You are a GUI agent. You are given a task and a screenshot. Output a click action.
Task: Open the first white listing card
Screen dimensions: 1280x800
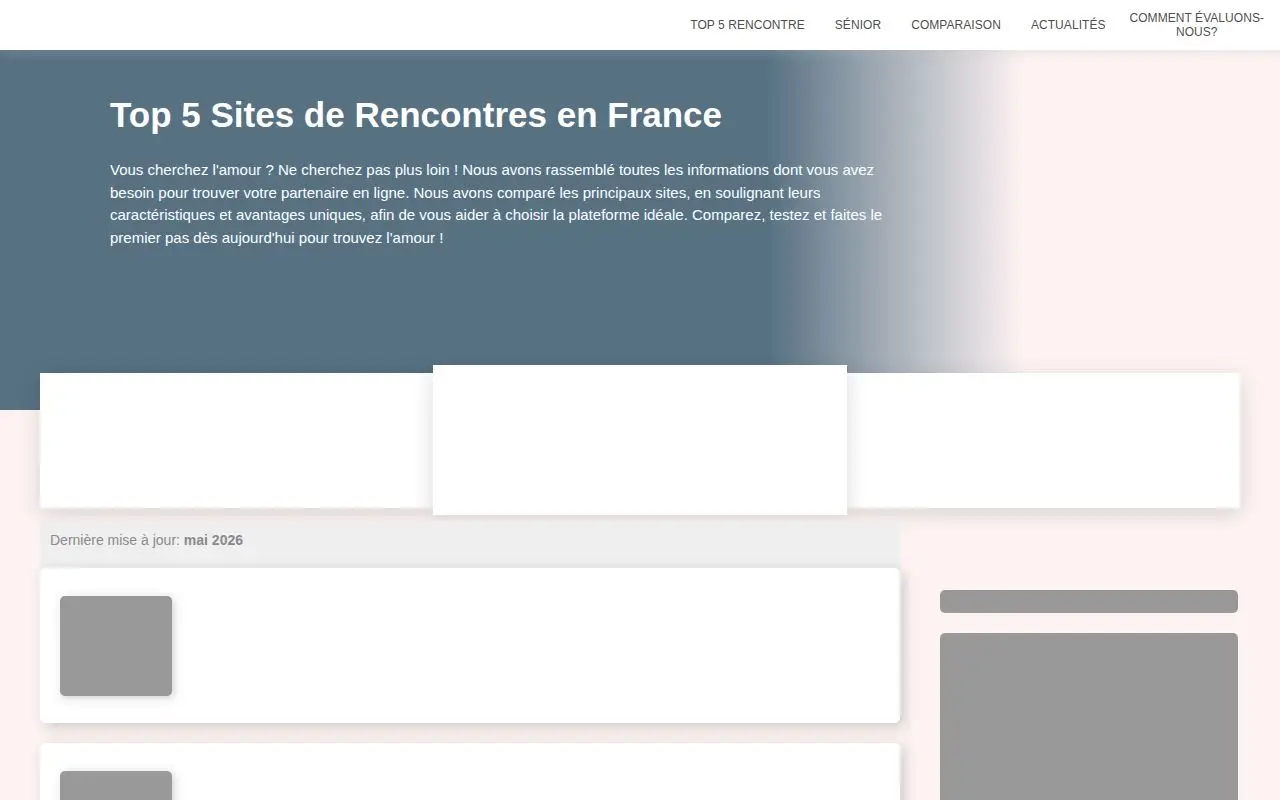coord(470,645)
